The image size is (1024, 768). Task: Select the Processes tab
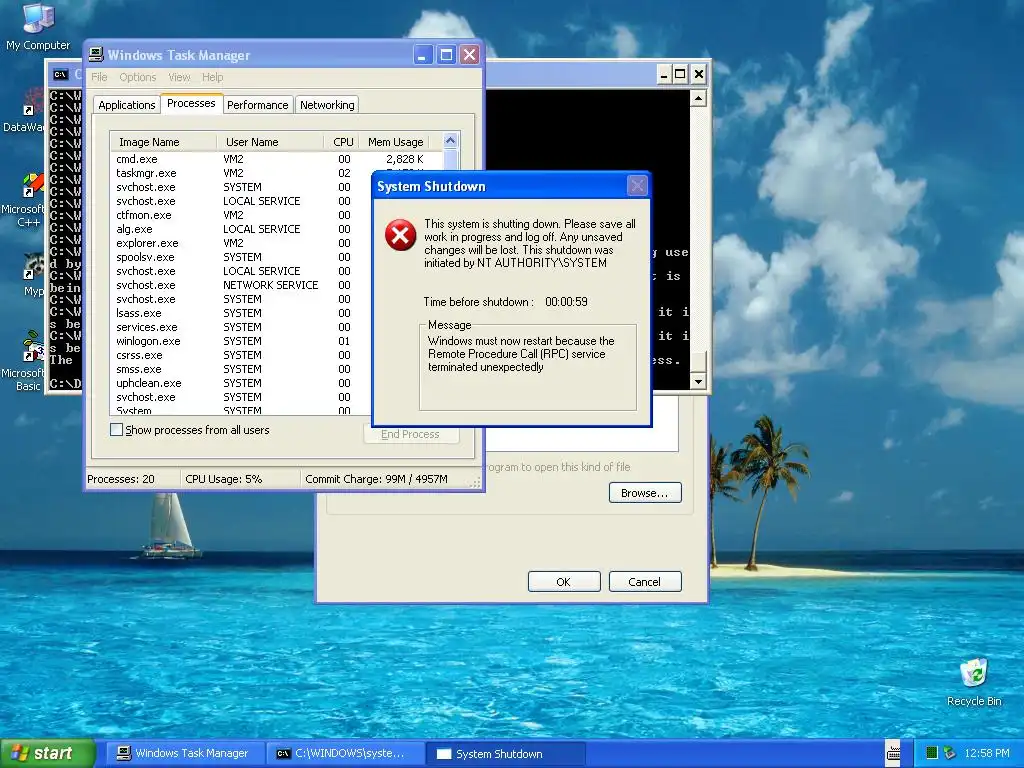(191, 103)
